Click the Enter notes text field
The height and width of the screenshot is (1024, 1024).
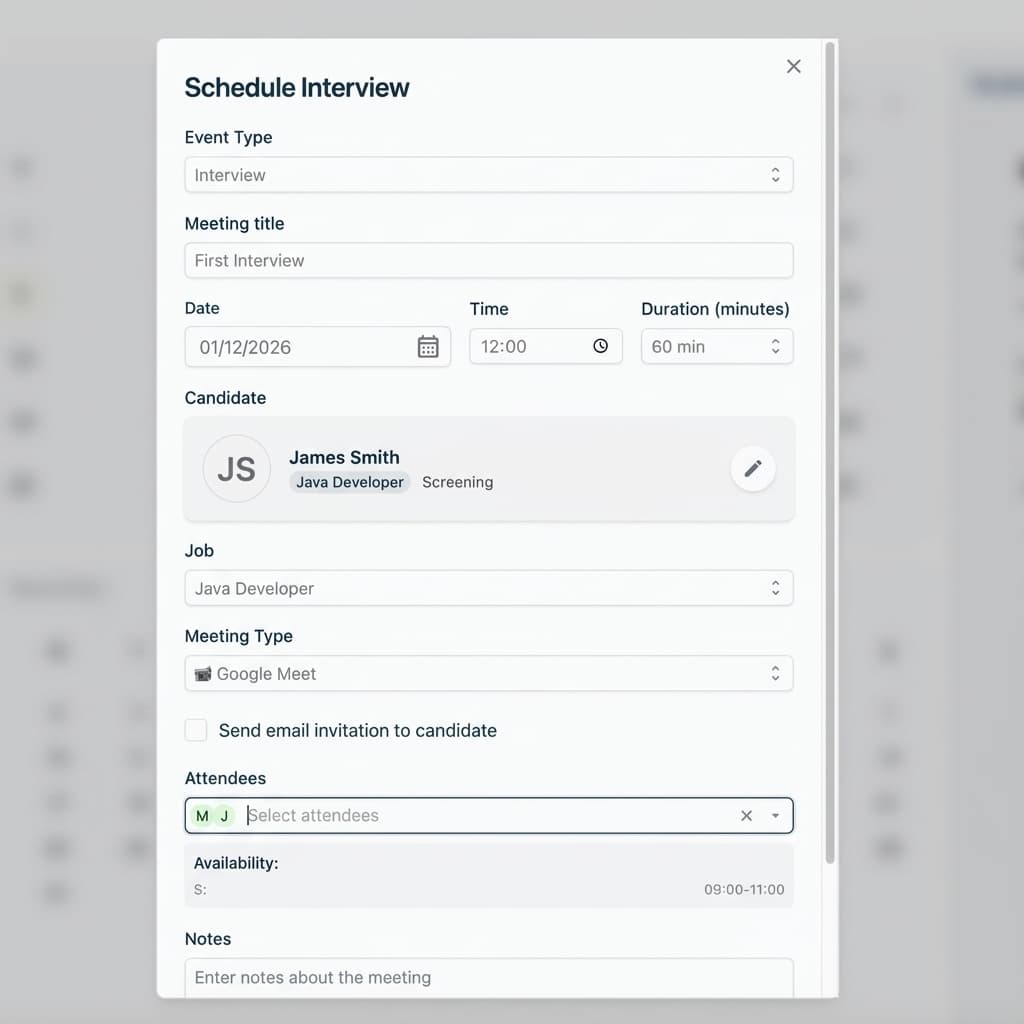pyautogui.click(x=489, y=977)
